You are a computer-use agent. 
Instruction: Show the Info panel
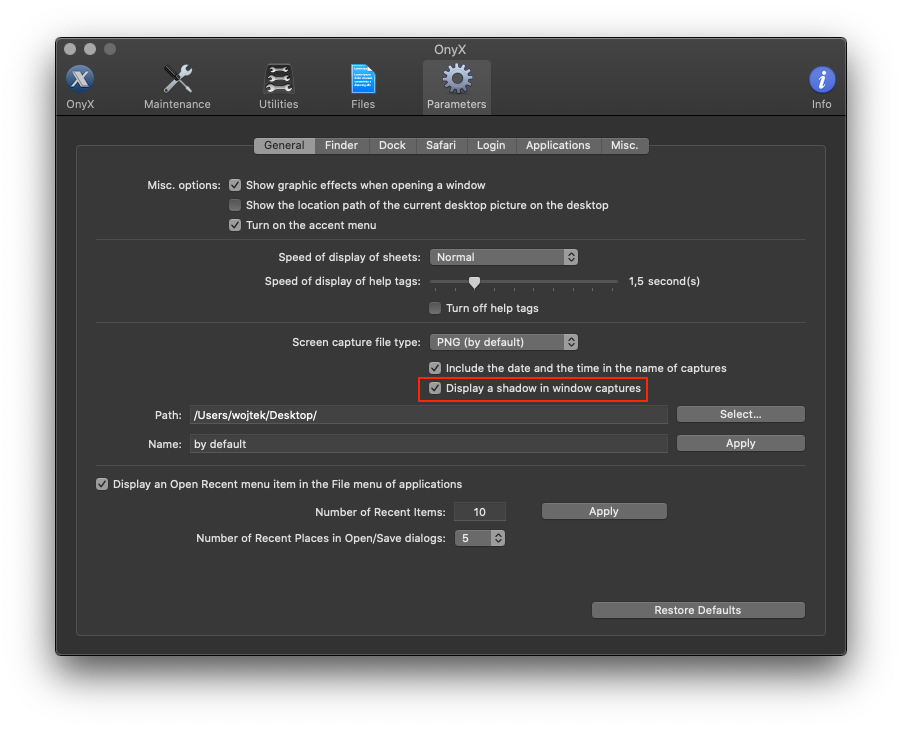(x=821, y=87)
